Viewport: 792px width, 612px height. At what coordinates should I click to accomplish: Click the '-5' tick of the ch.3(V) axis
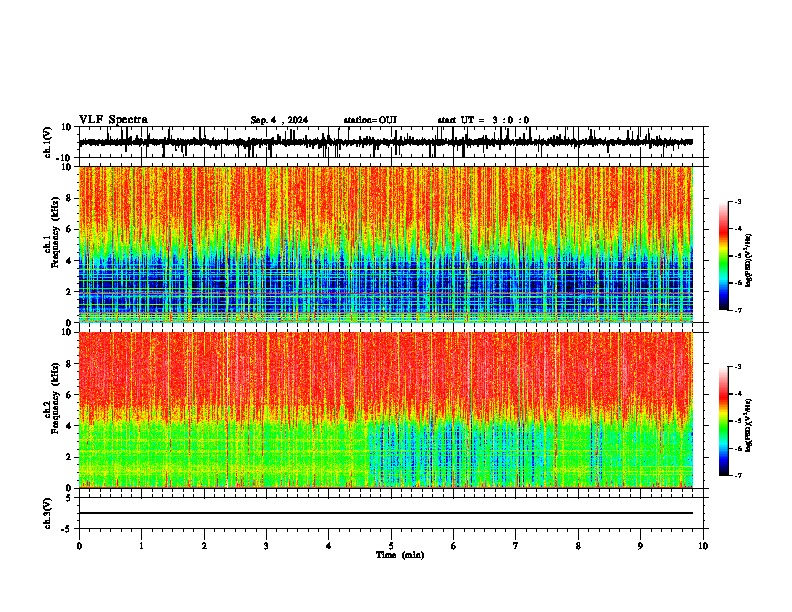click(x=67, y=529)
